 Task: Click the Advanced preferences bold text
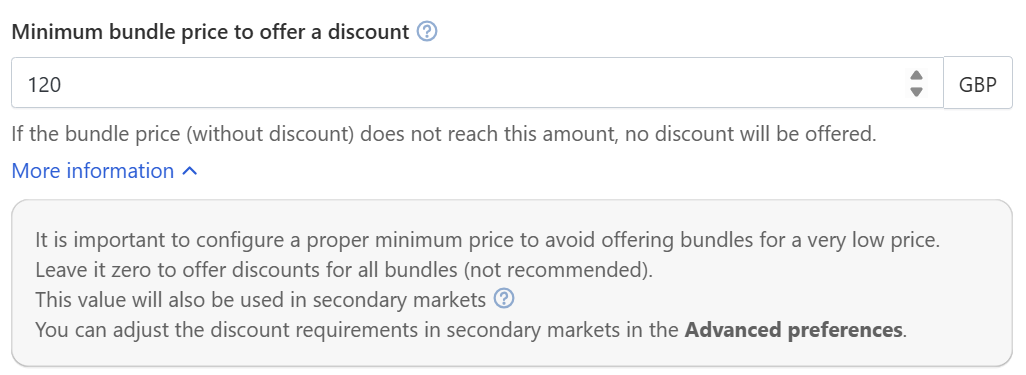tap(794, 330)
